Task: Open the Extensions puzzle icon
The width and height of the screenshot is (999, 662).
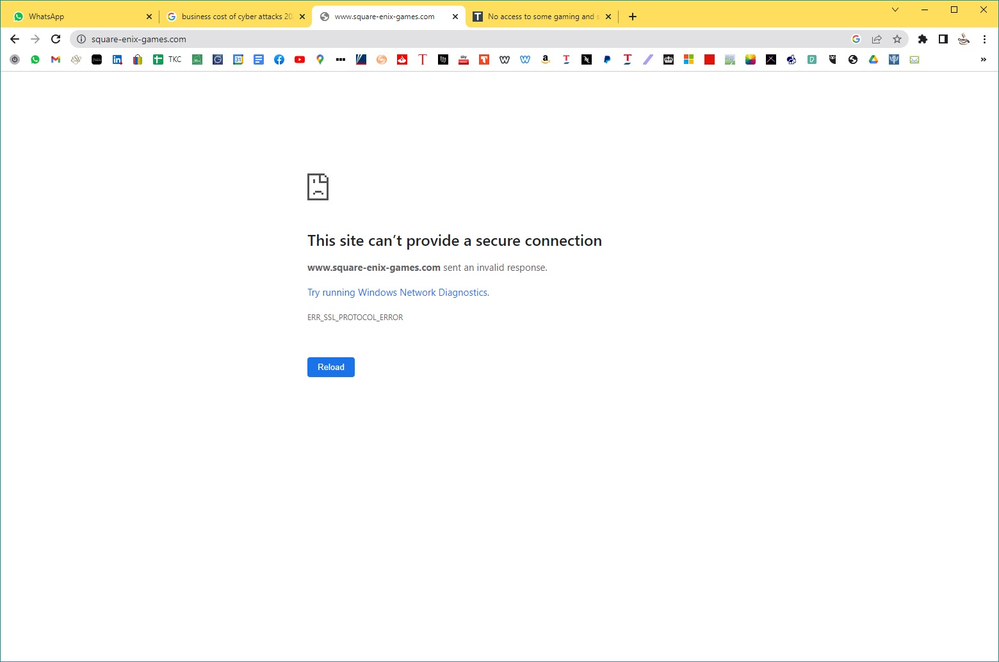Action: (923, 39)
